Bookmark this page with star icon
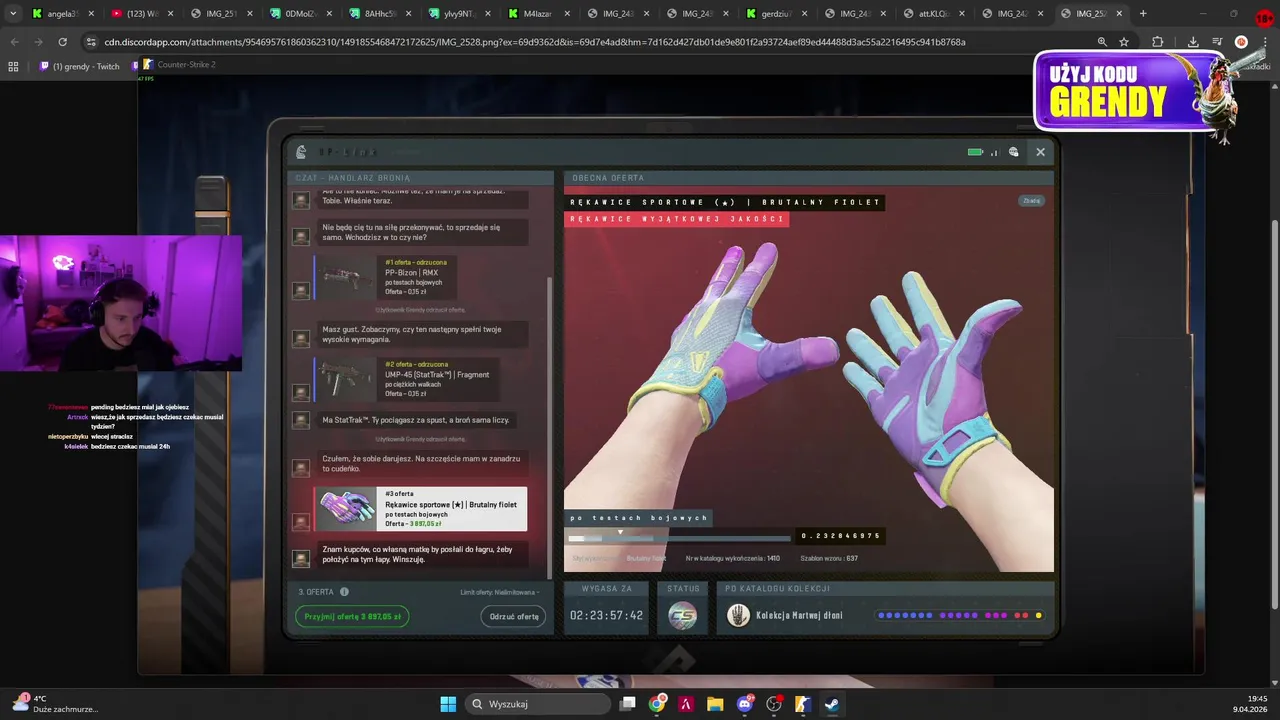Viewport: 1280px width, 720px height. click(x=1124, y=42)
